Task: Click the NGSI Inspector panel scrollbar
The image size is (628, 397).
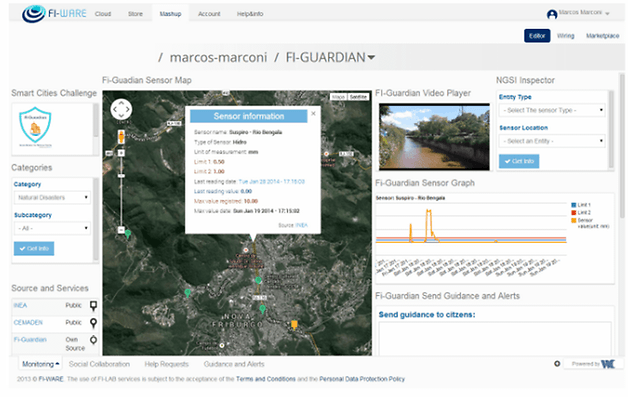Action: tap(611, 129)
